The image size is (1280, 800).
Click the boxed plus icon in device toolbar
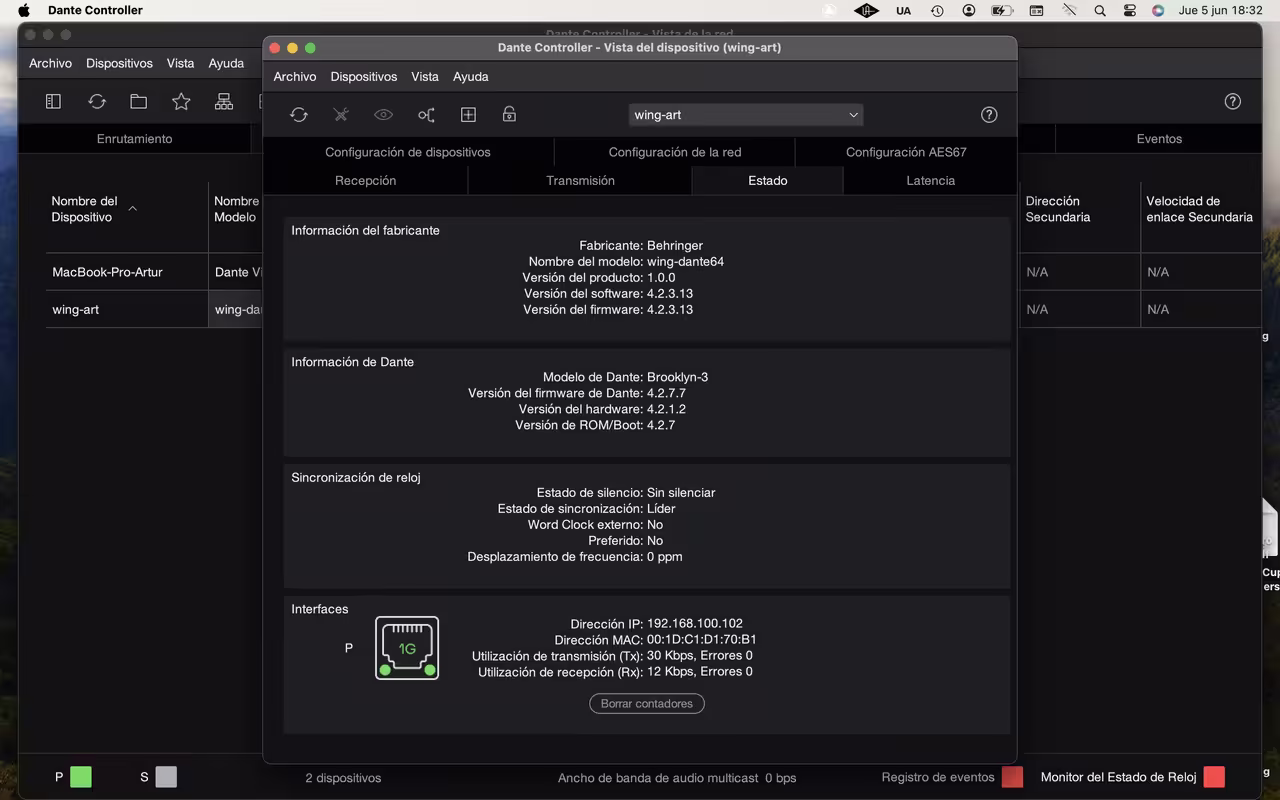[468, 115]
